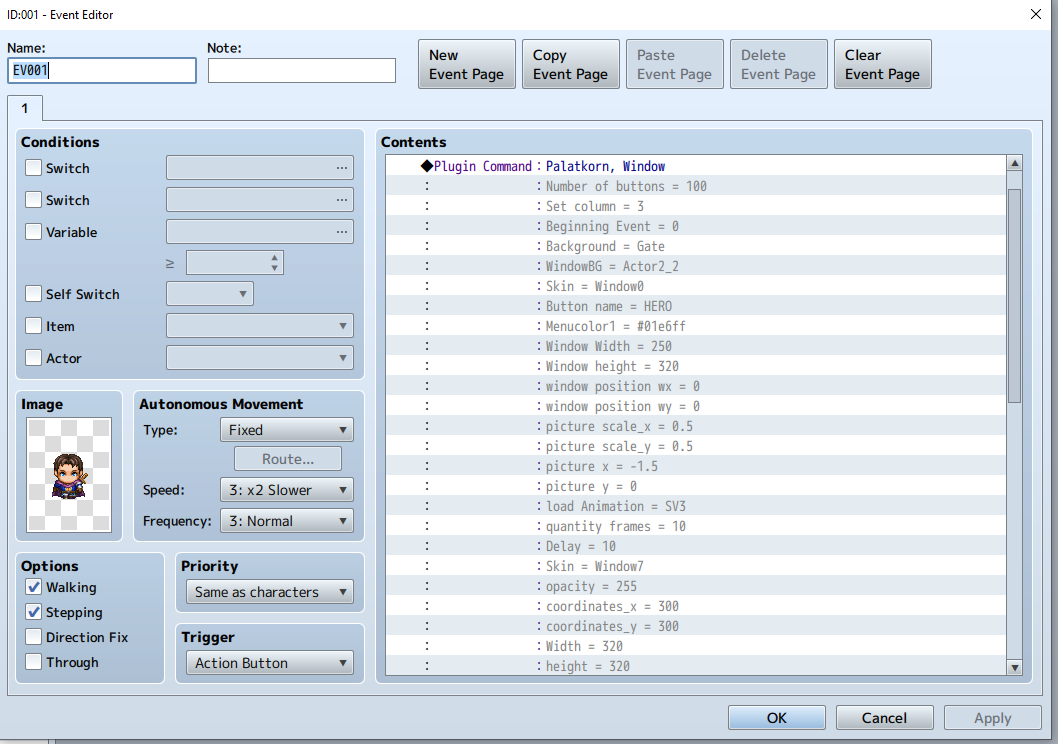
Task: Check the Through option
Action: pyautogui.click(x=33, y=662)
